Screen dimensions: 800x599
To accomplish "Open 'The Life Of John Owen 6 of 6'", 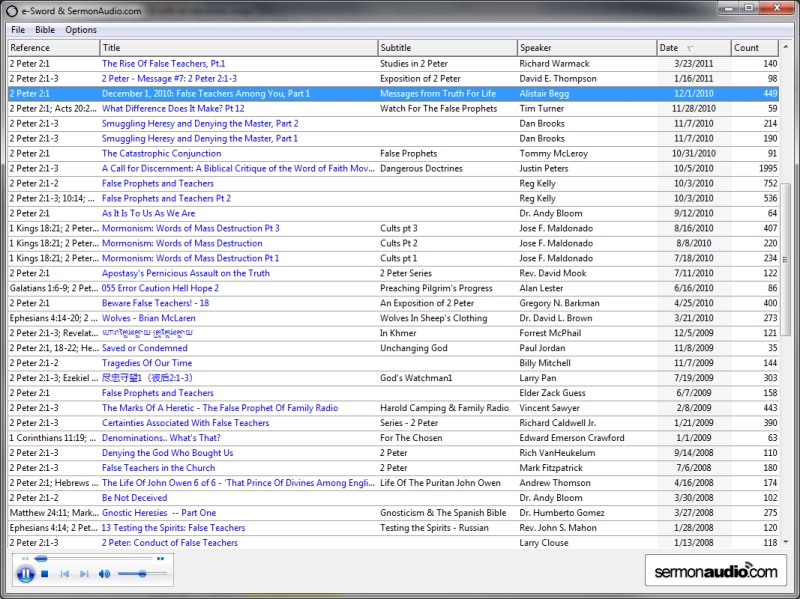I will pyautogui.click(x=238, y=483).
